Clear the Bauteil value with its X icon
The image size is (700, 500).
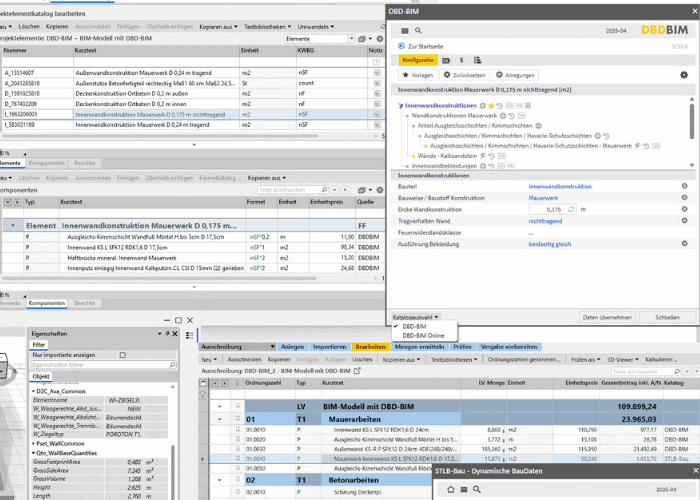(684, 186)
